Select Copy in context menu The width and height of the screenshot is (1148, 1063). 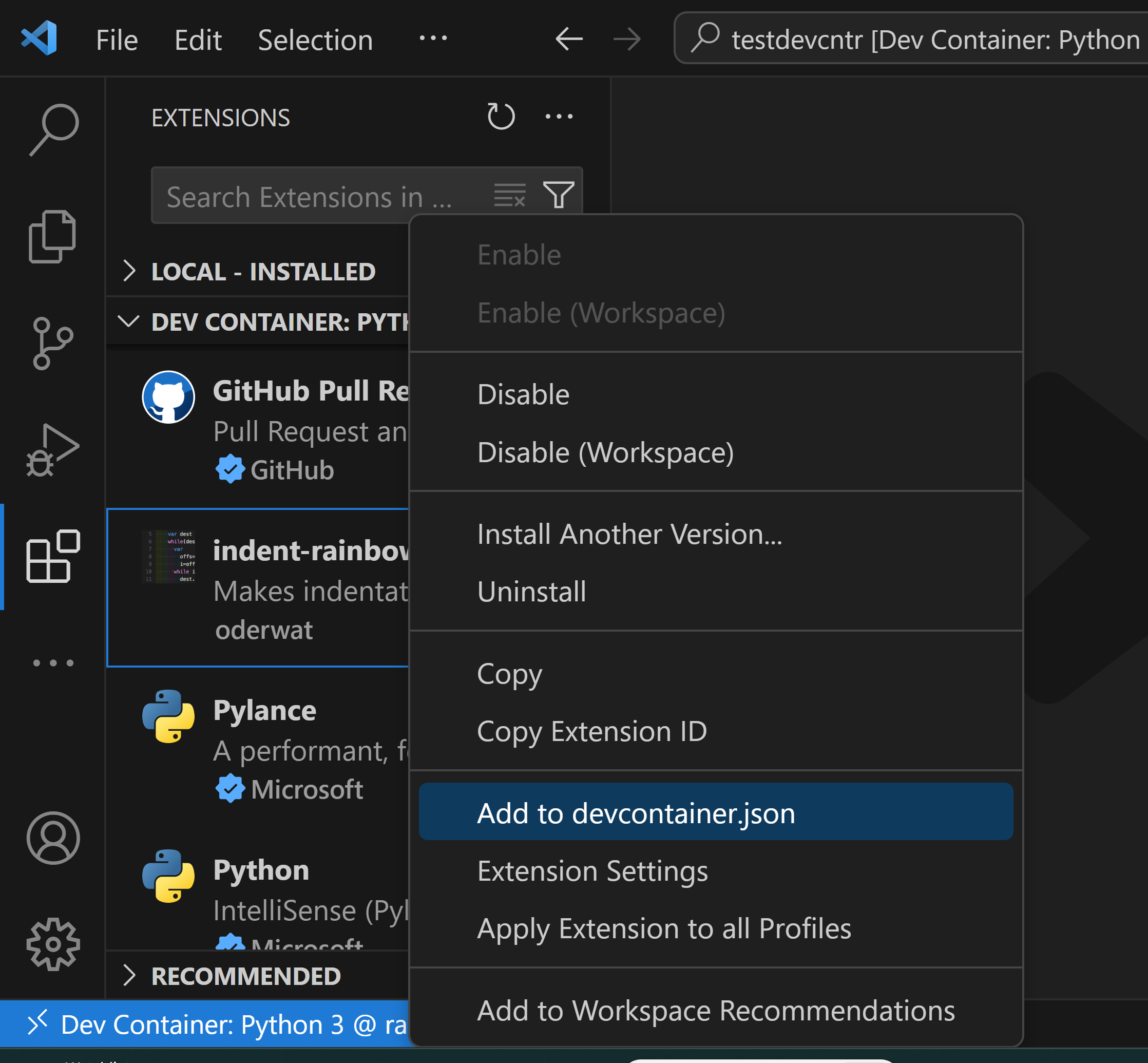tap(716, 674)
